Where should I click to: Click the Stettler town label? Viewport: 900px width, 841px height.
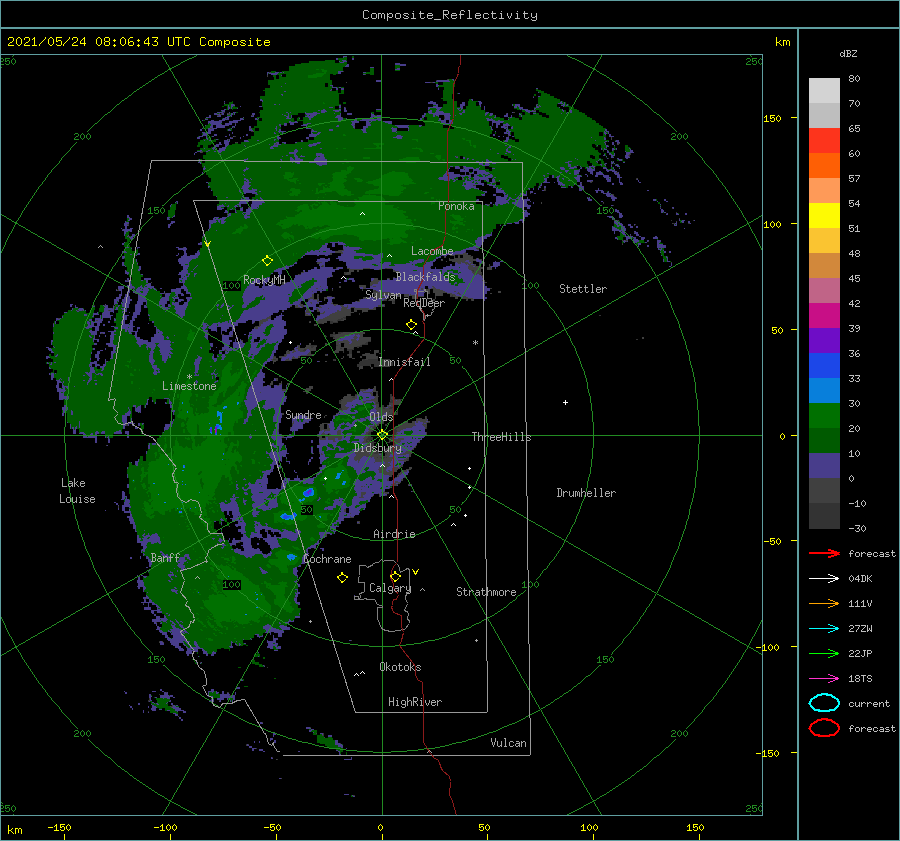(583, 289)
